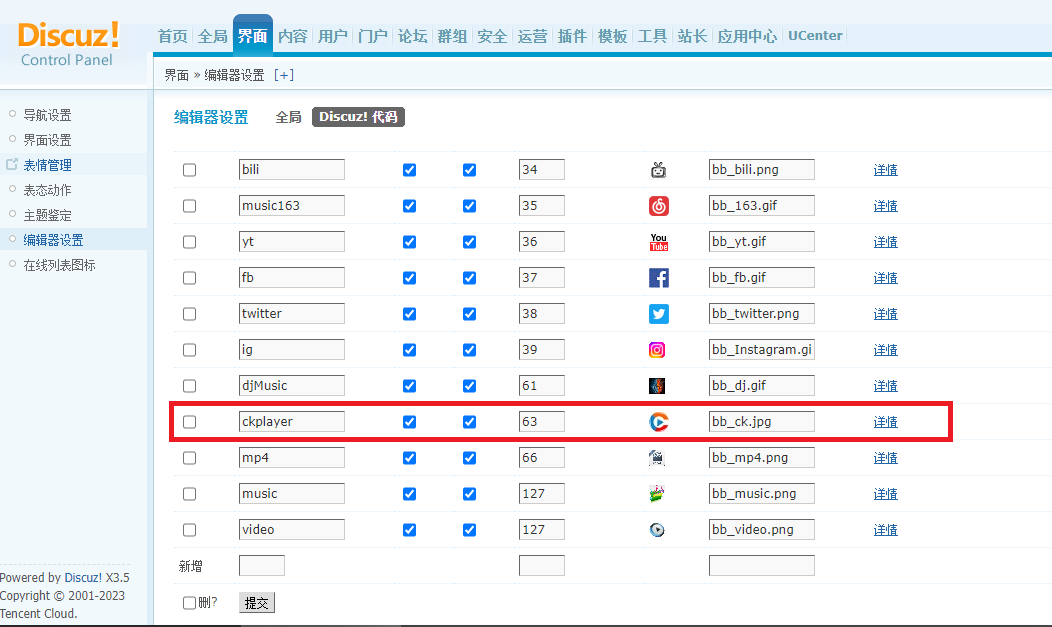Open the 论坛 top menu tab
The width and height of the screenshot is (1052, 627).
click(x=412, y=36)
